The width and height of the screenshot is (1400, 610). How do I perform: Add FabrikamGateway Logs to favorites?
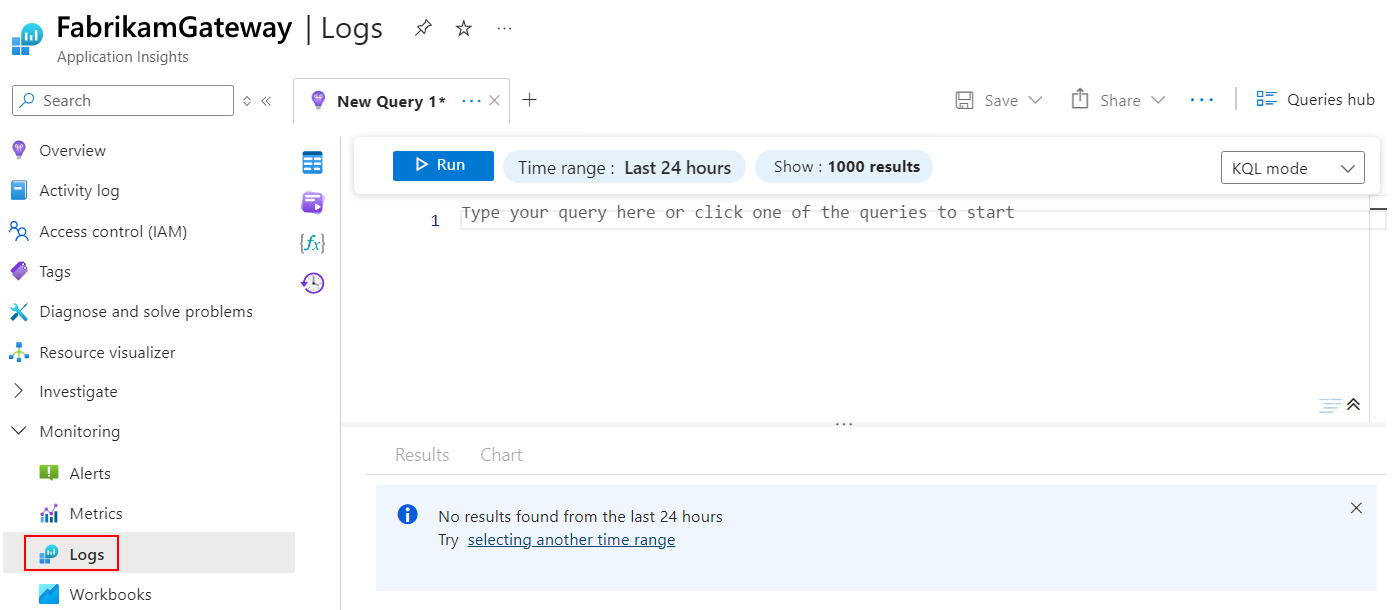(x=463, y=28)
